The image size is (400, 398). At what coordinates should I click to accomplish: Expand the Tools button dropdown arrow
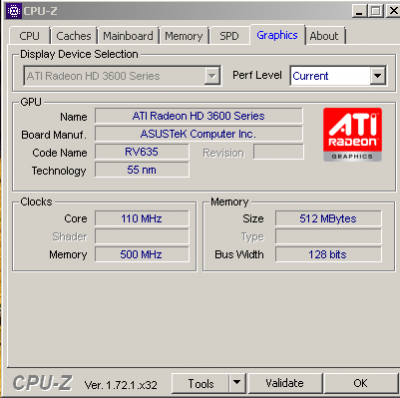tap(237, 383)
